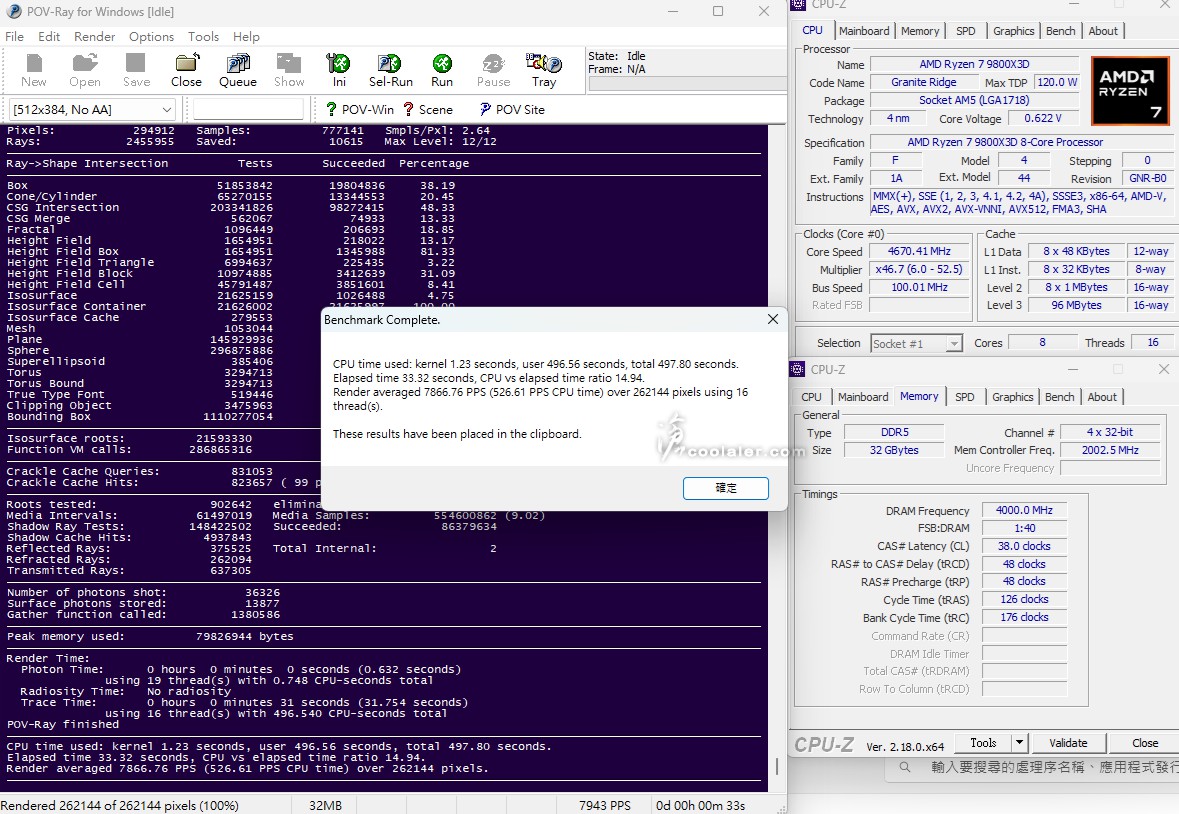Click the Sel-Run toolbar icon
1179x814 pixels.
[x=390, y=70]
